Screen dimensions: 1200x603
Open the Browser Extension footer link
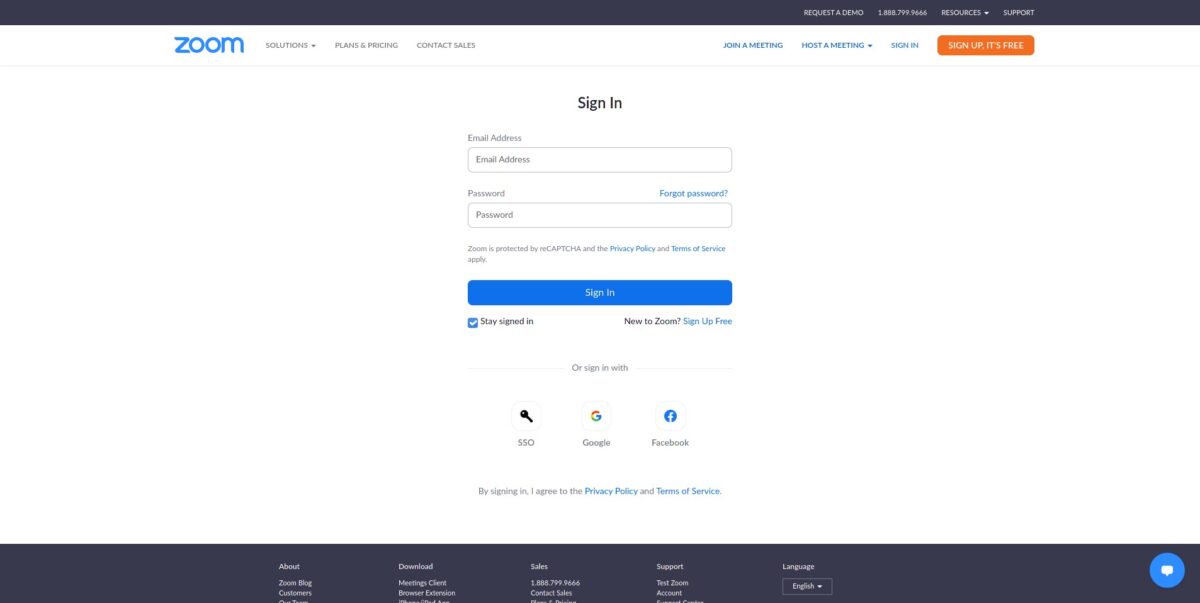click(x=426, y=593)
